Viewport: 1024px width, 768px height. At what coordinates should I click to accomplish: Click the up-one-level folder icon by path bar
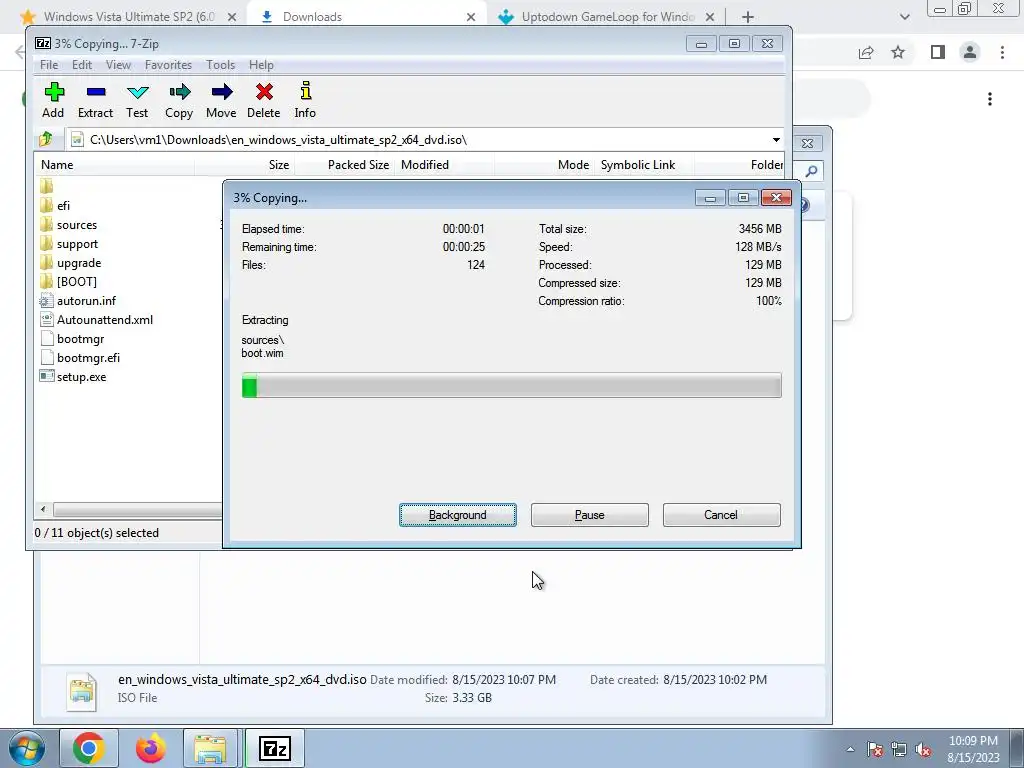point(46,139)
